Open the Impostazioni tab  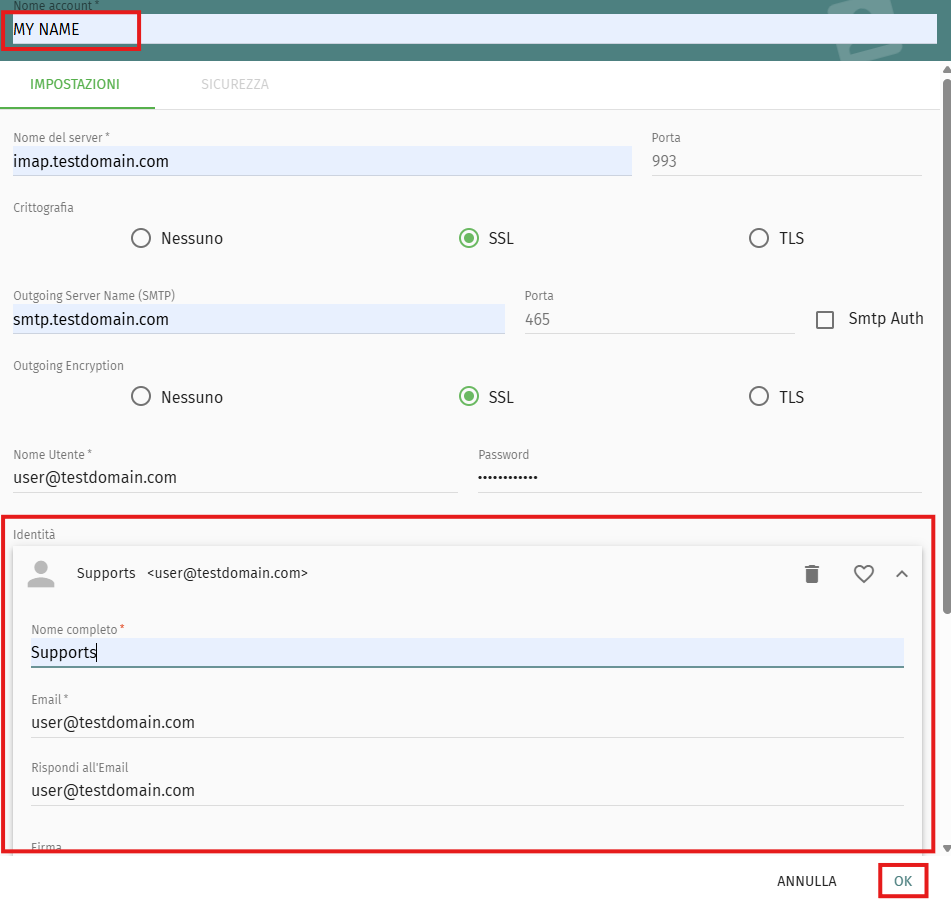point(75,85)
